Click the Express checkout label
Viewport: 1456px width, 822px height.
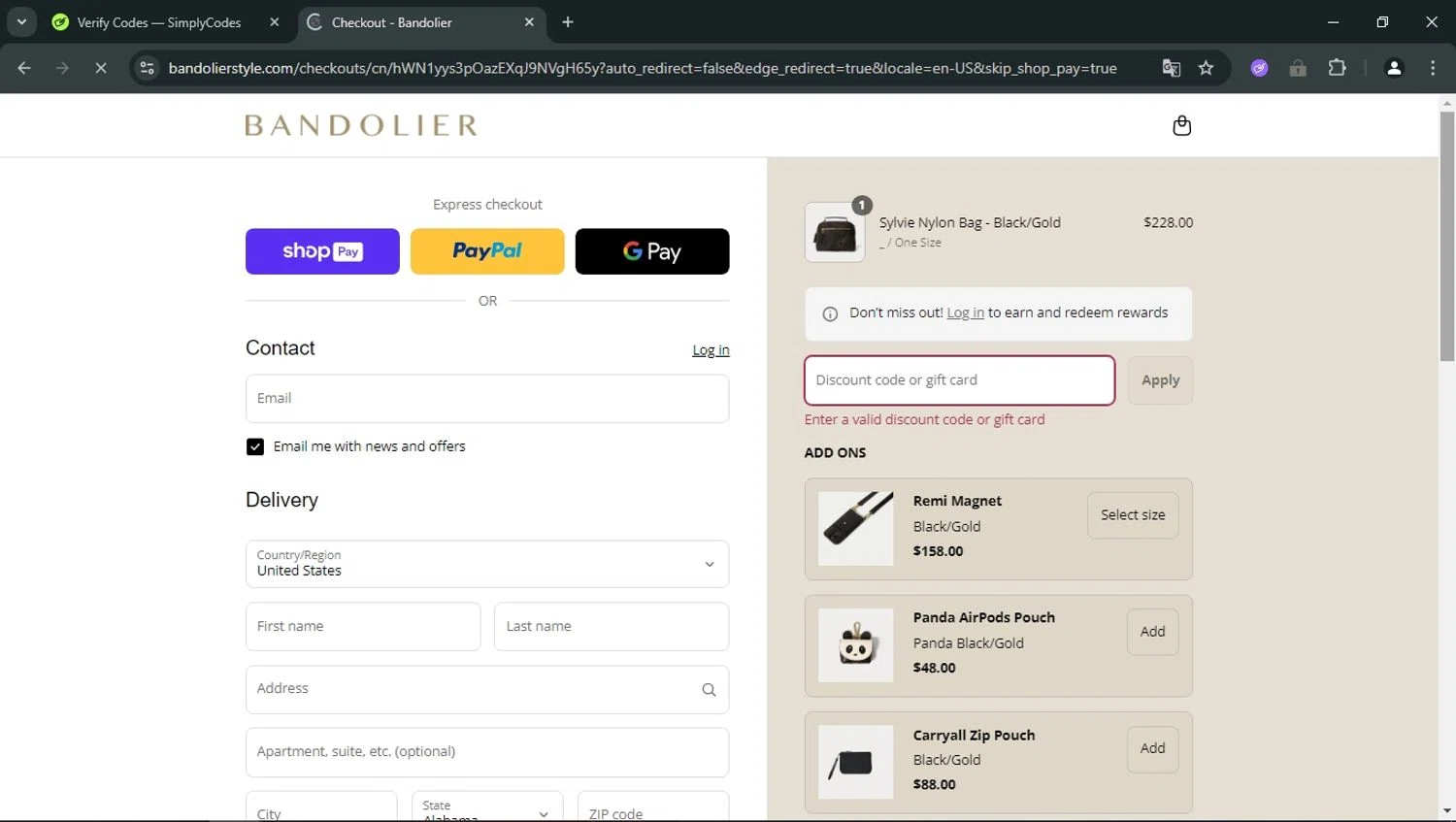(x=487, y=205)
